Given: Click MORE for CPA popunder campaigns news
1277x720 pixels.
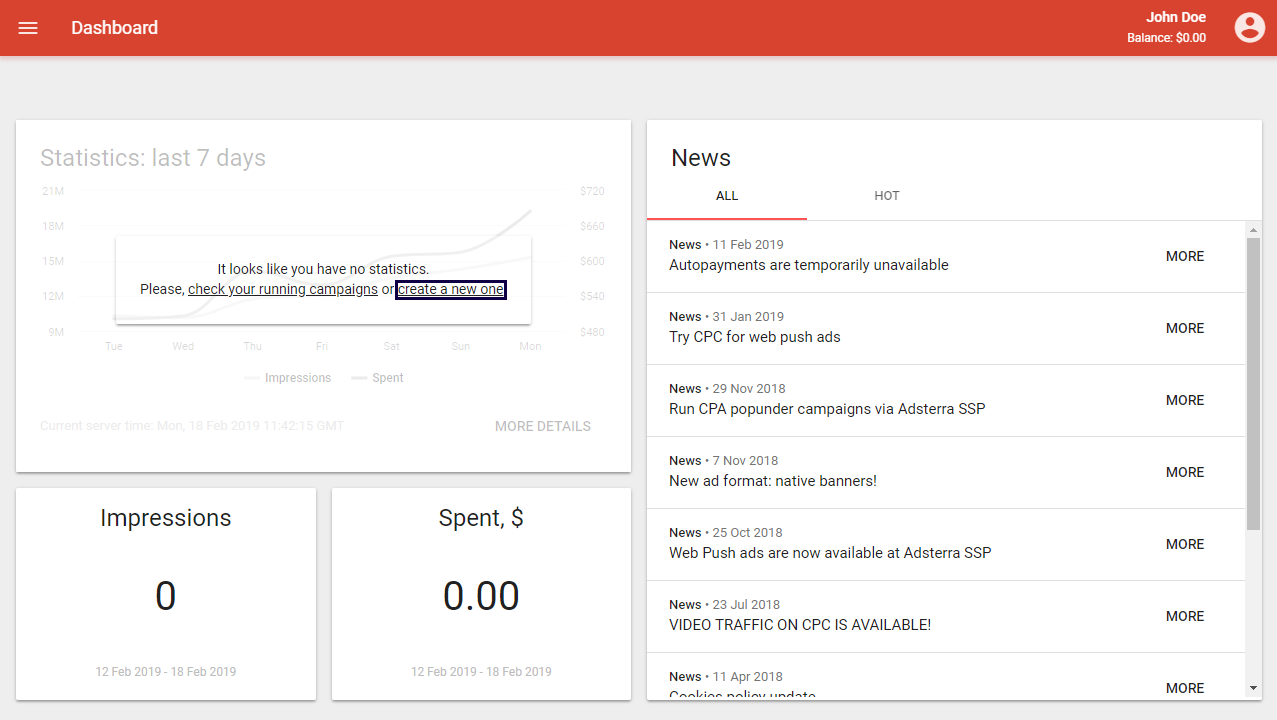Looking at the screenshot, I should (1184, 401).
